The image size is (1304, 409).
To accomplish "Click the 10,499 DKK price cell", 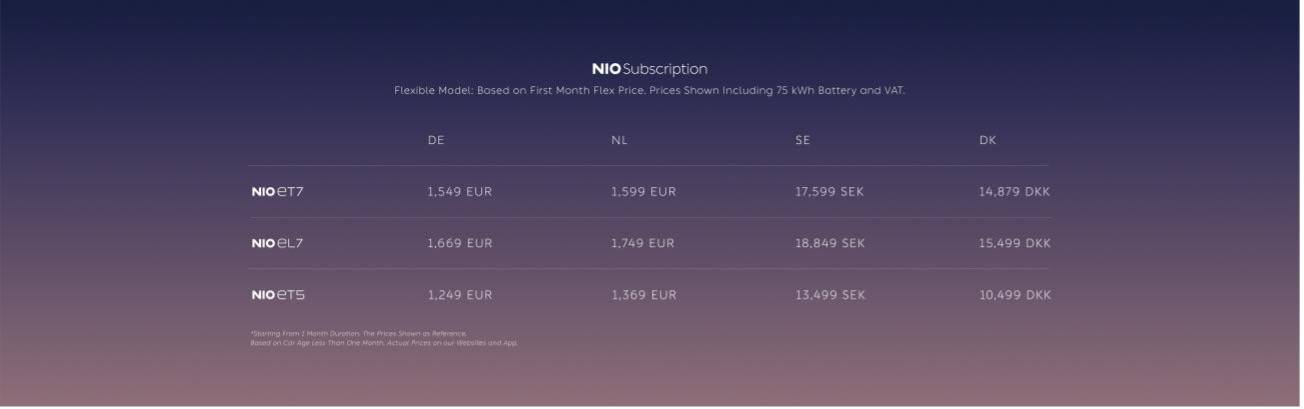I will click(1015, 295).
